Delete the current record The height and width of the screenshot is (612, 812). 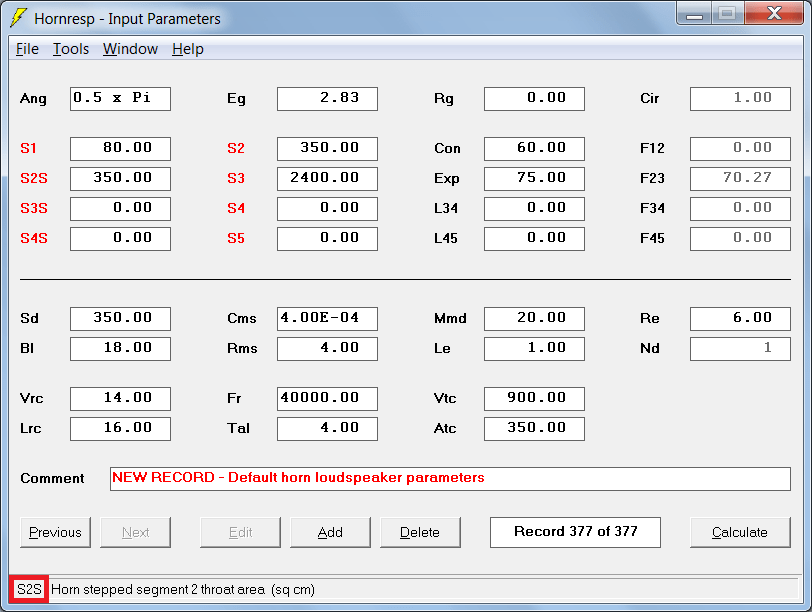(420, 532)
